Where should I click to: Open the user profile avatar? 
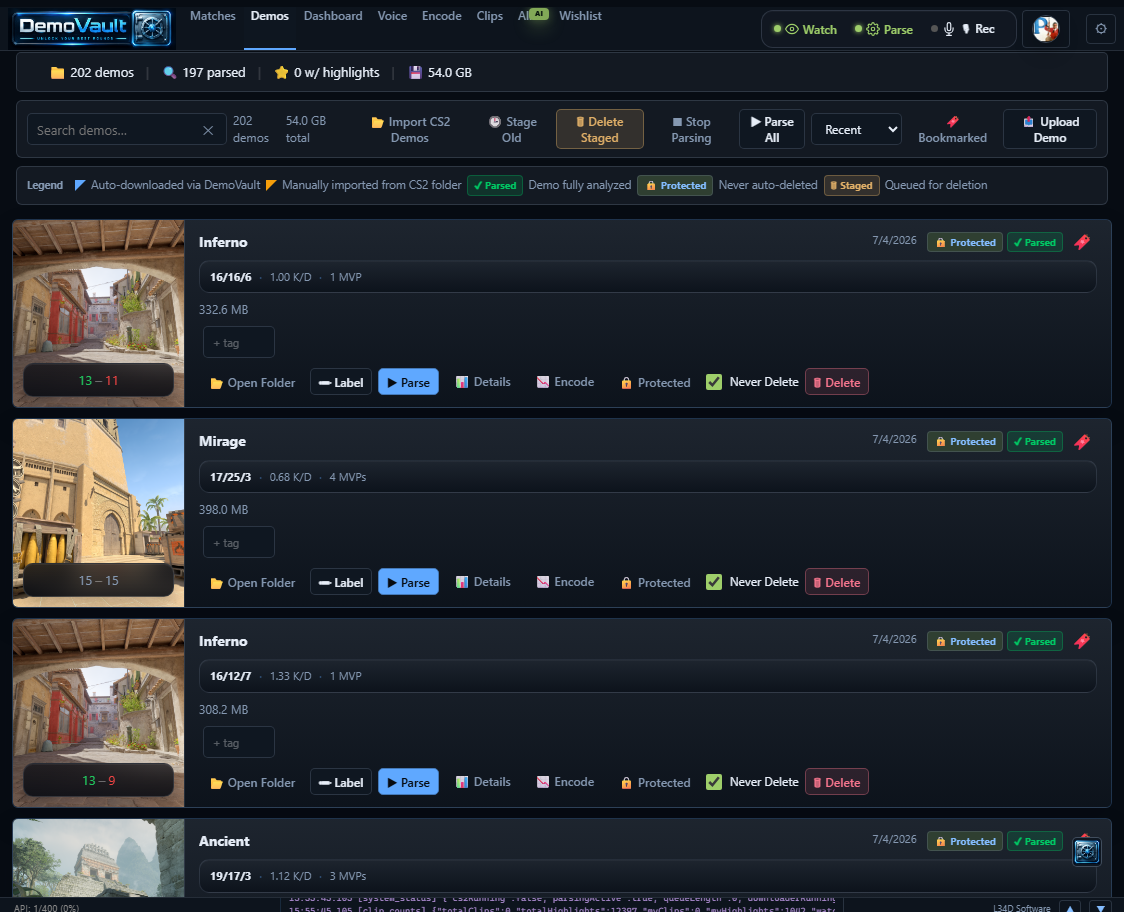[1045, 29]
